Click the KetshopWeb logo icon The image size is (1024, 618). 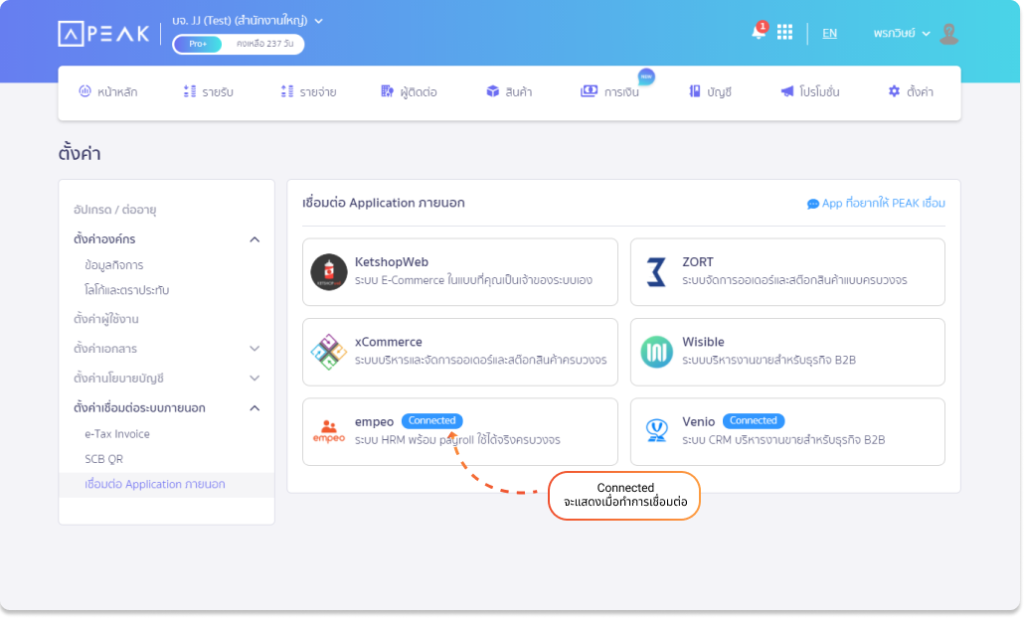[x=328, y=272]
